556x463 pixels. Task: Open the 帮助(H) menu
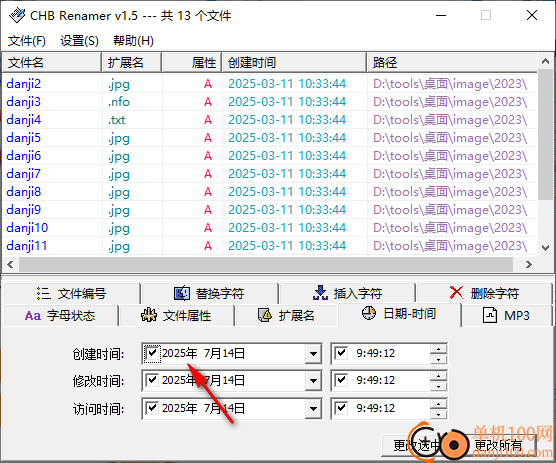tap(133, 41)
